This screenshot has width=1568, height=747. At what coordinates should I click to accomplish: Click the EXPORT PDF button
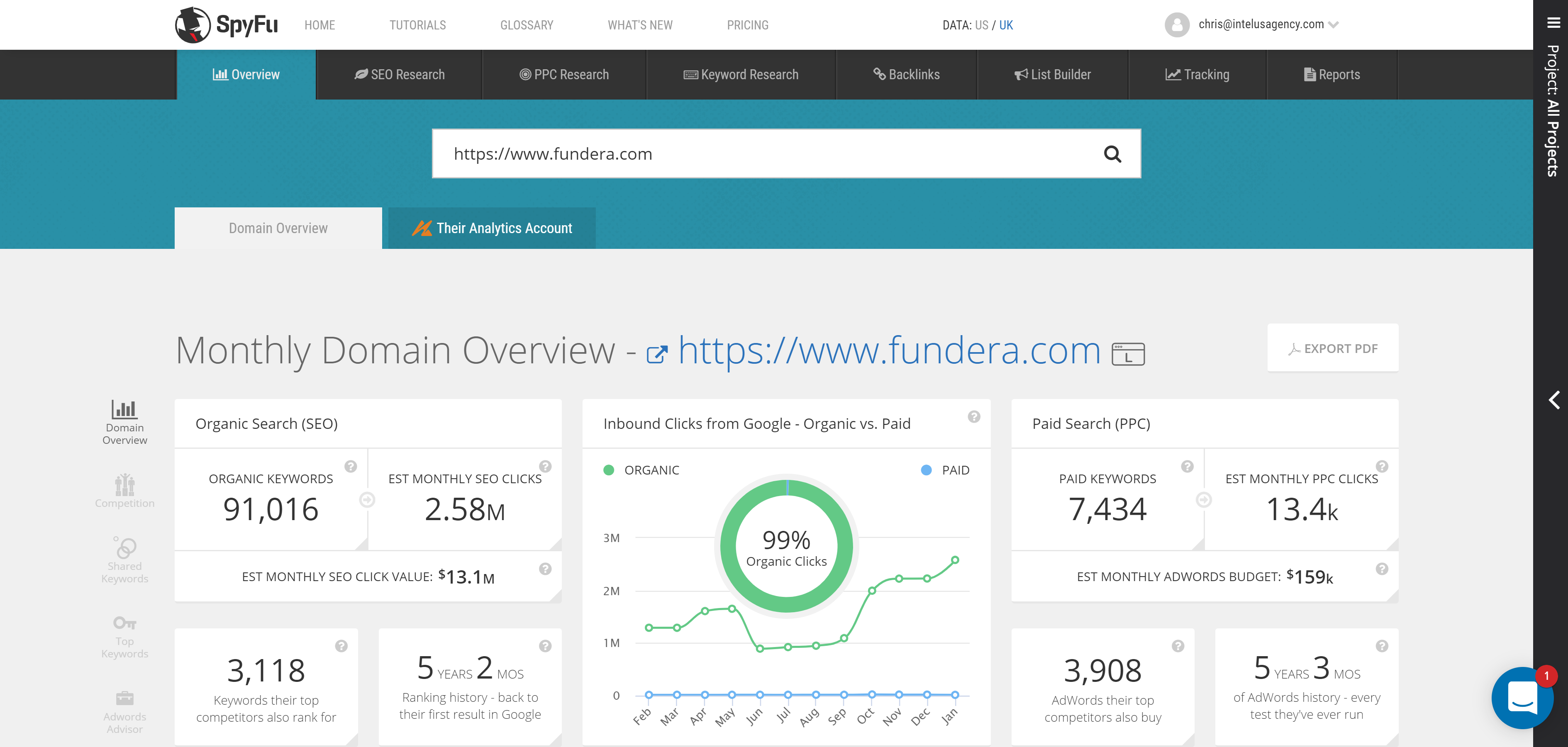pos(1332,348)
